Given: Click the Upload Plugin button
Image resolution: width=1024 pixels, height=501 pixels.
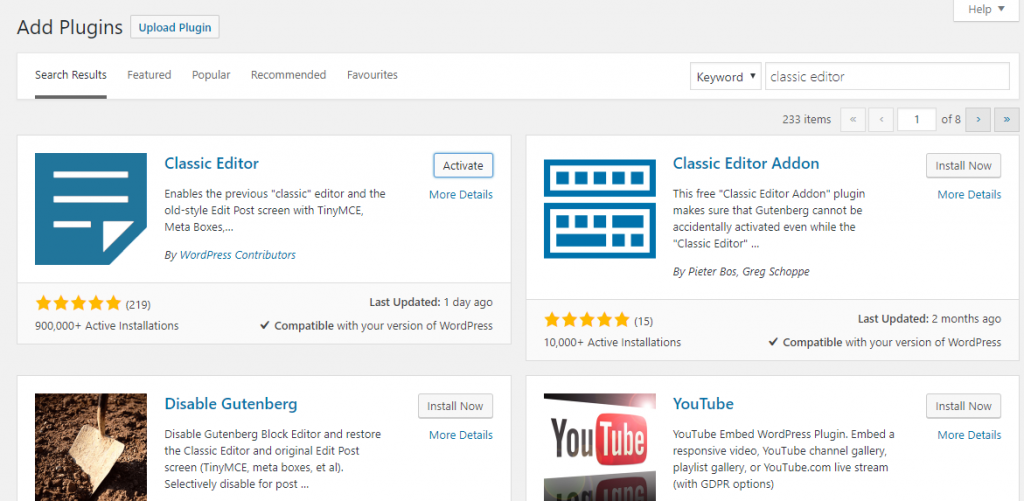Looking at the screenshot, I should (x=175, y=27).
